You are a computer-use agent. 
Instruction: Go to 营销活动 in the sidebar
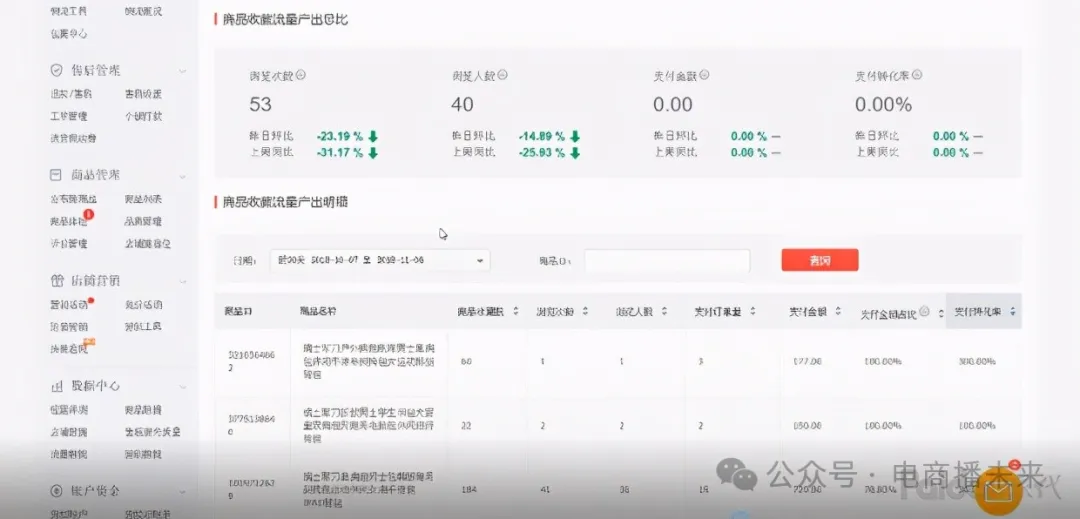coord(69,305)
